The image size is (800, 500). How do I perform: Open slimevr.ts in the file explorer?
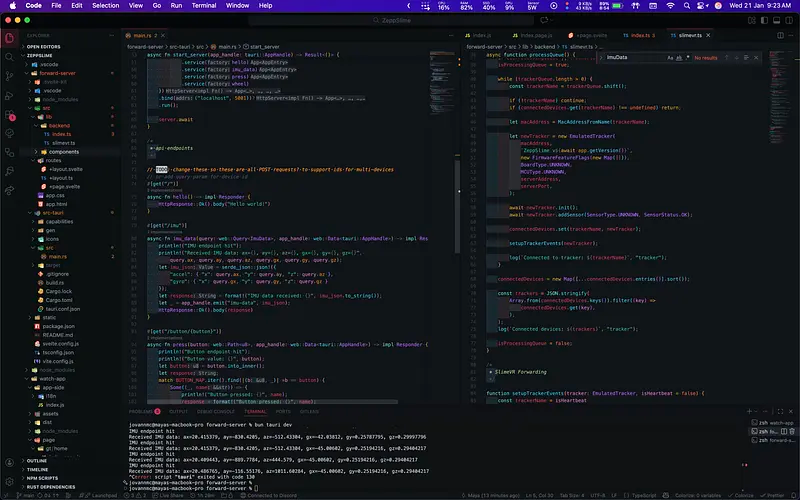tap(62, 142)
